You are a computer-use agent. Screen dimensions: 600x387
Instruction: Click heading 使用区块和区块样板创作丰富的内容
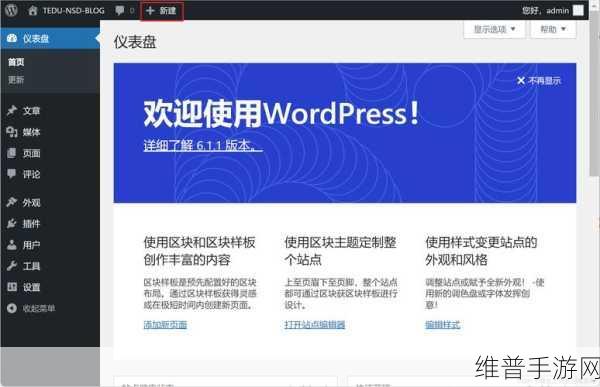(x=199, y=251)
